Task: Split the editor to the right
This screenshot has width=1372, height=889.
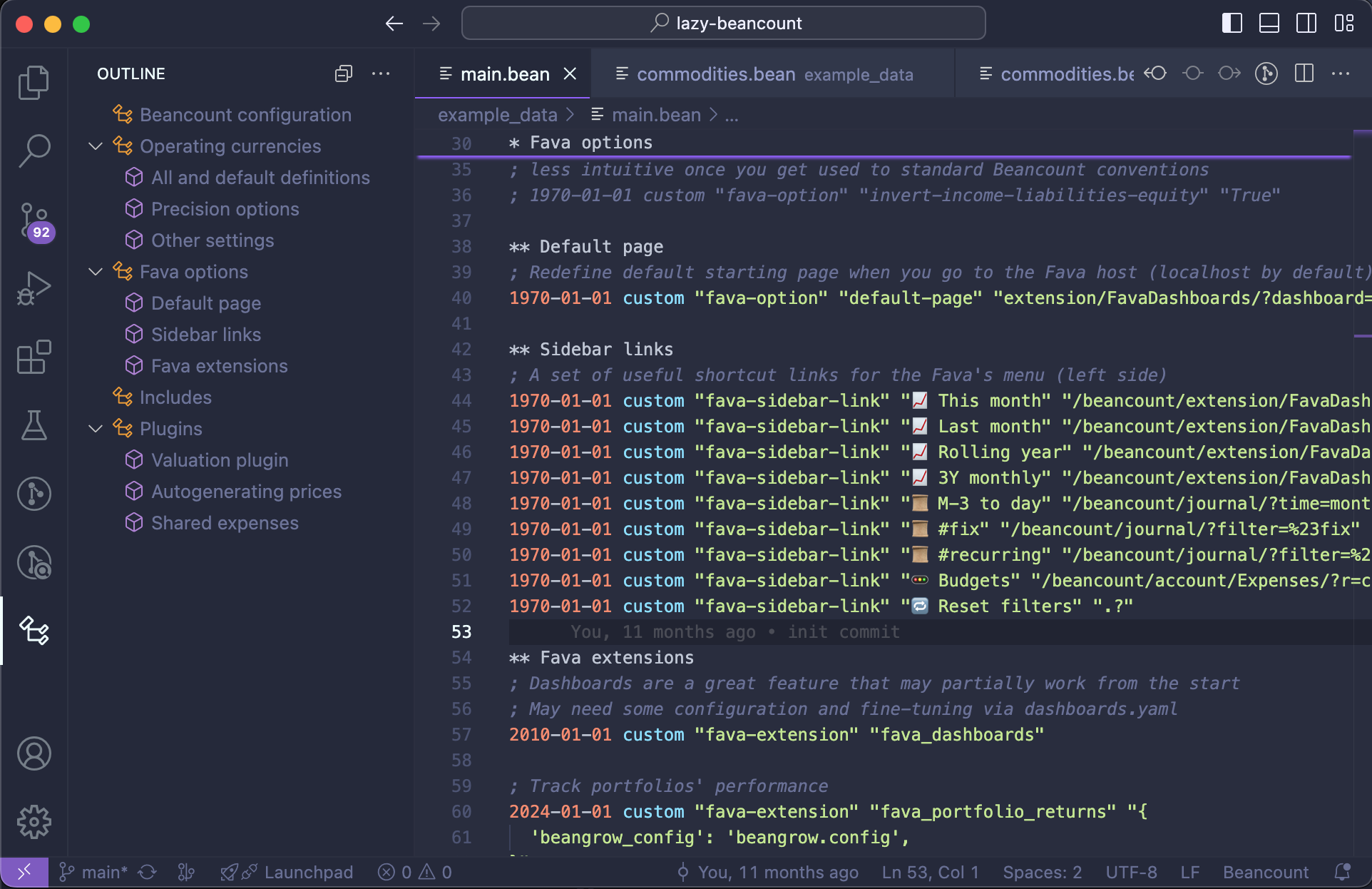Action: (x=1304, y=73)
